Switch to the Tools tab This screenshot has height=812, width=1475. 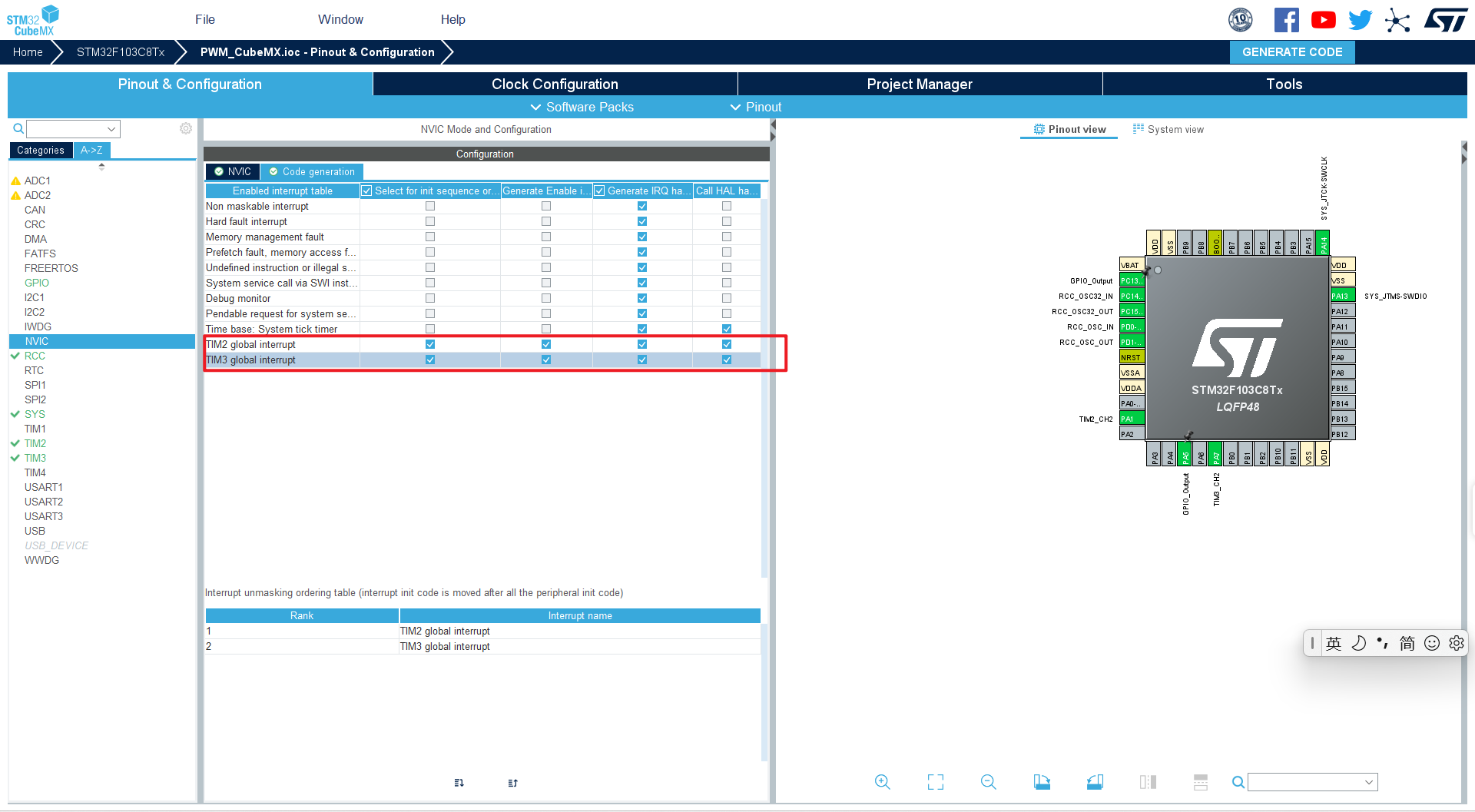click(x=1284, y=84)
